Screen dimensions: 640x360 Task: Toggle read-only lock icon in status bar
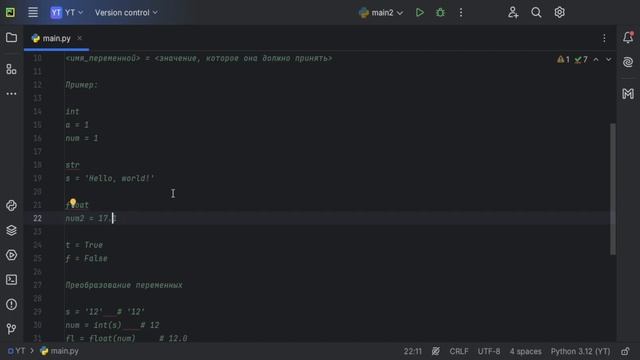[x=625, y=351]
